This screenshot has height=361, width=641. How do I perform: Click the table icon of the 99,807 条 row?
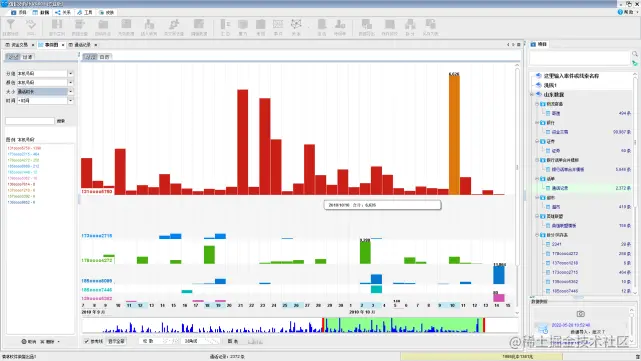coord(548,132)
